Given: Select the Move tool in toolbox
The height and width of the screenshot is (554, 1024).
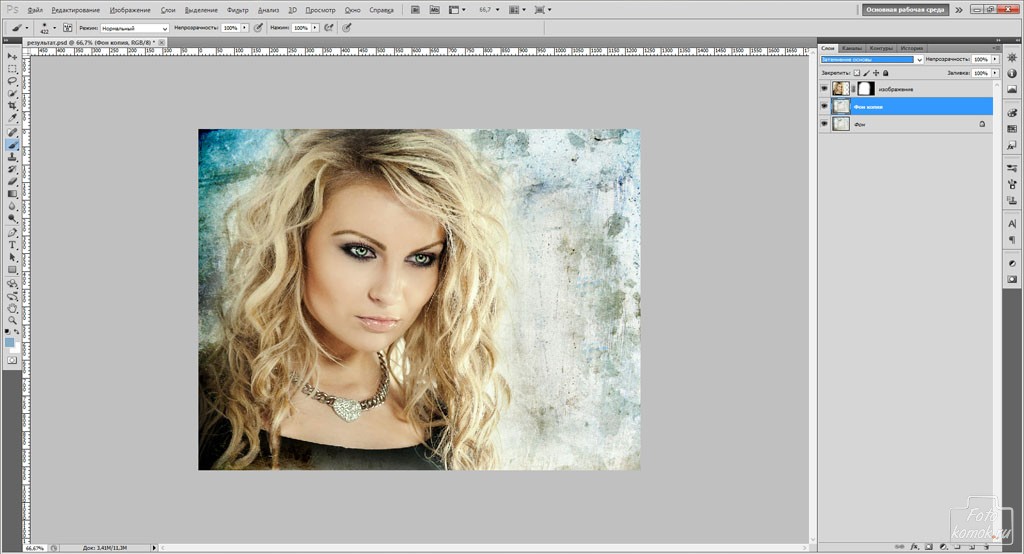Looking at the screenshot, I should click(x=12, y=56).
